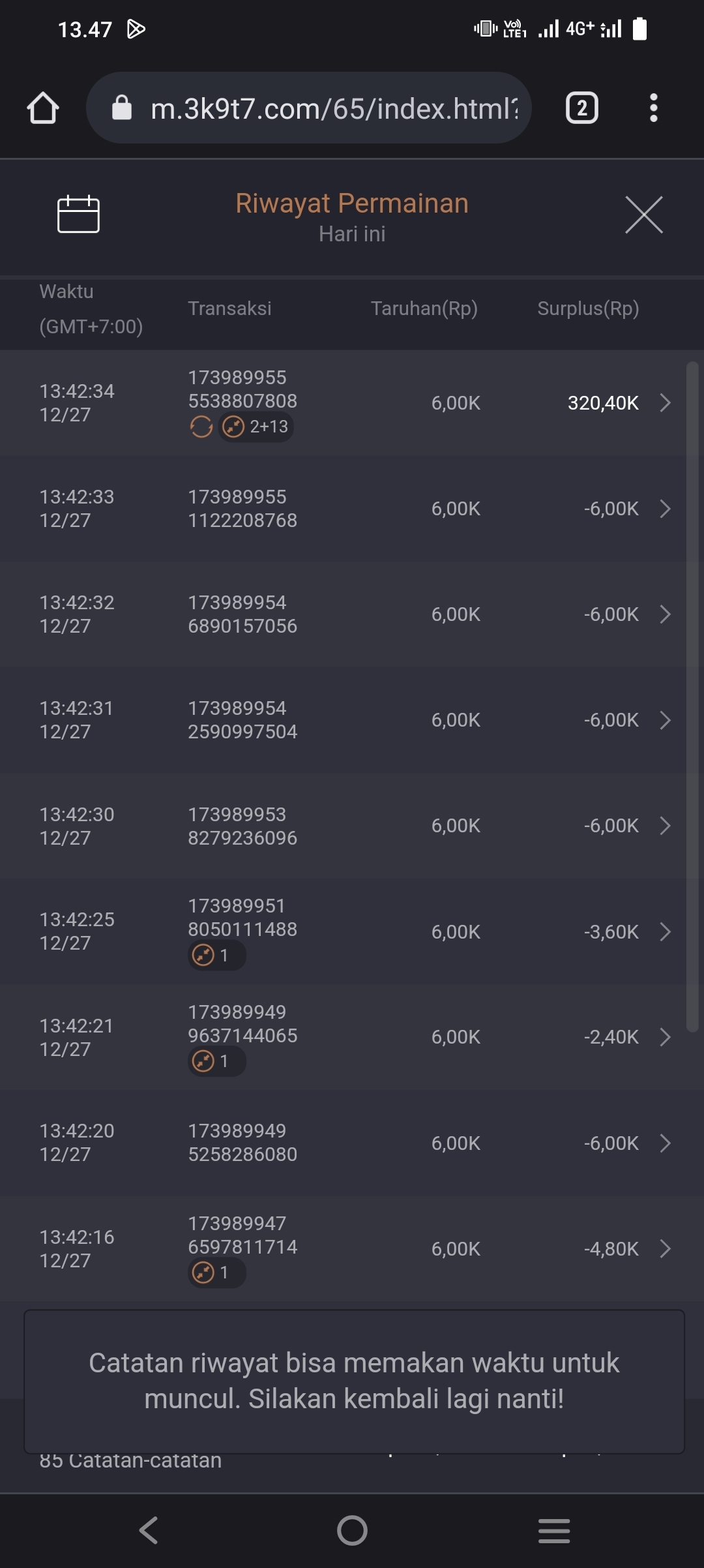This screenshot has height=1568, width=704.
Task: Open the Android recent apps button
Action: (554, 1530)
